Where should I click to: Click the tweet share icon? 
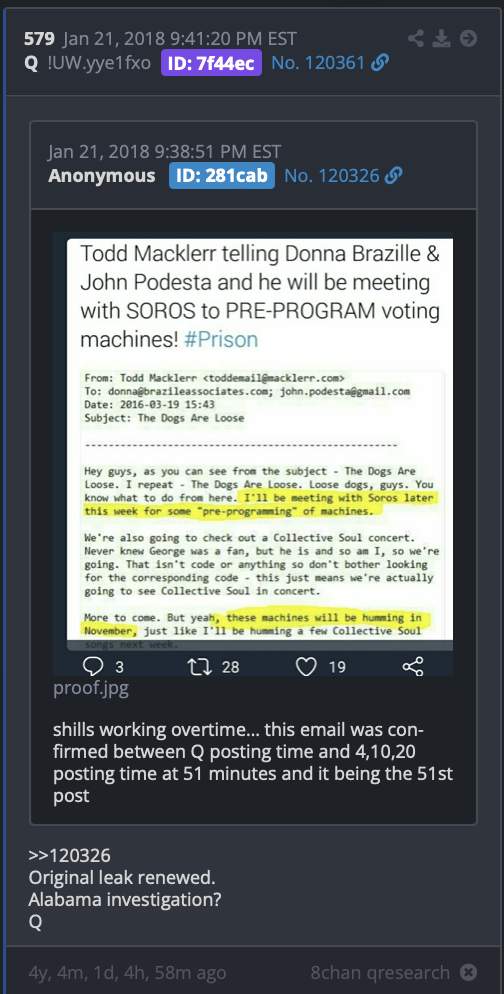click(x=413, y=666)
